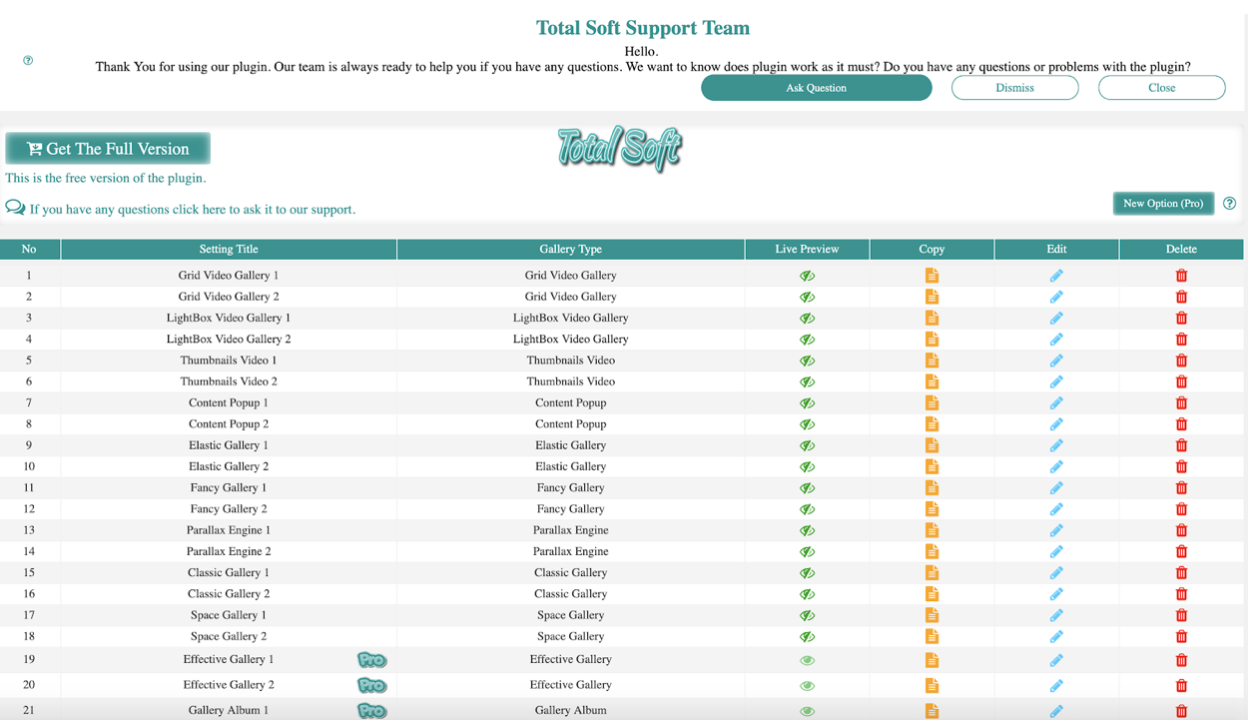Click edit pencil for Fancy Gallery 2
This screenshot has height=724, width=1252.
point(1059,510)
